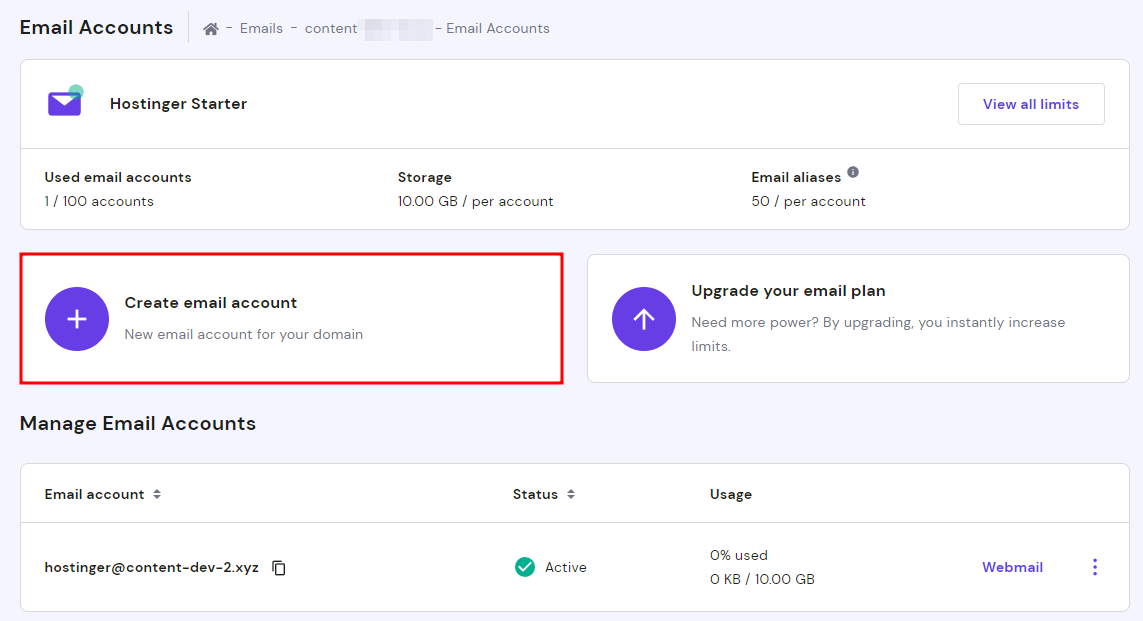Screen dimensions: 1143x621
Task: Open the three-dot menu for the email account
Action: click(1095, 567)
